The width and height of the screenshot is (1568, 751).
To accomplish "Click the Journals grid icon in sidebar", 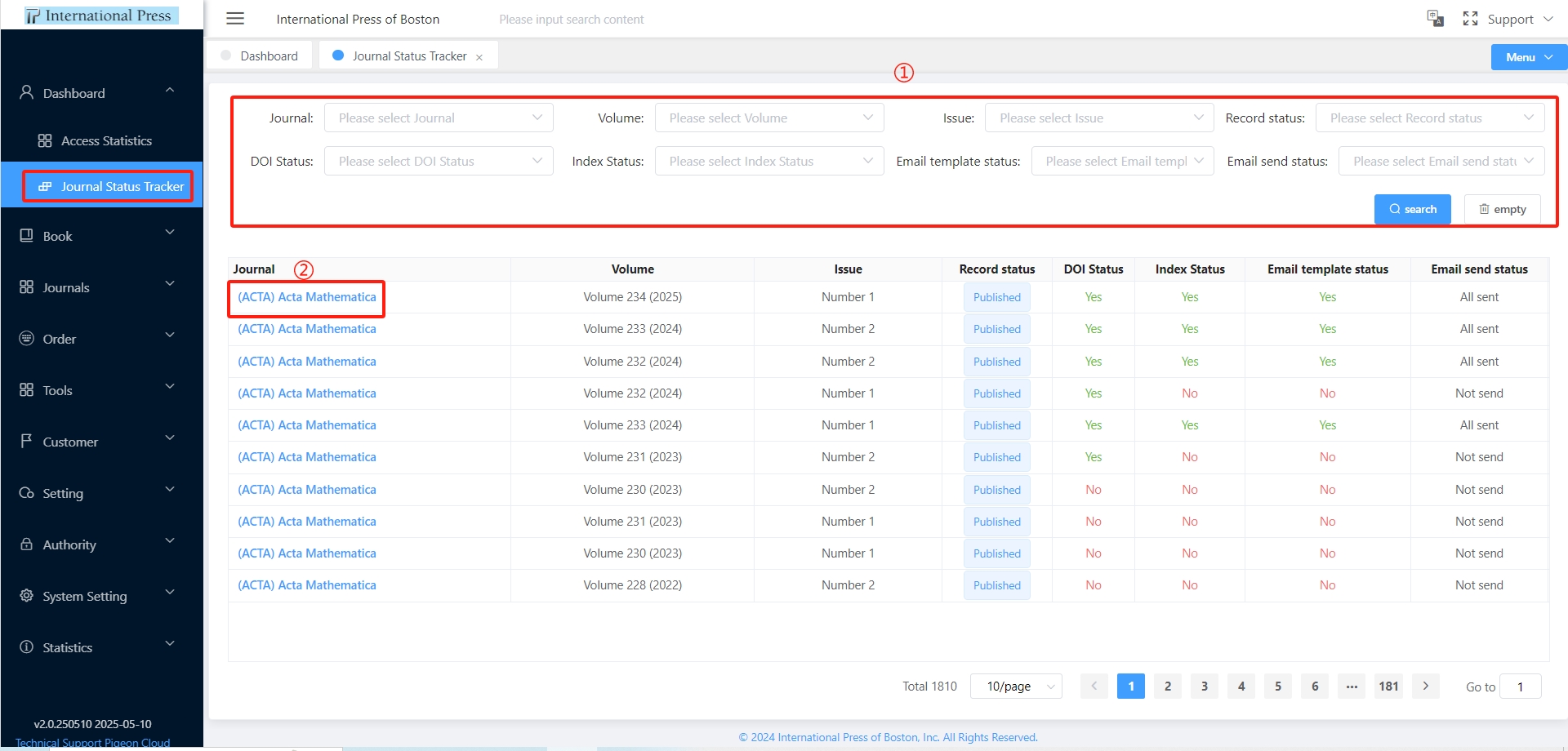I will 27,287.
